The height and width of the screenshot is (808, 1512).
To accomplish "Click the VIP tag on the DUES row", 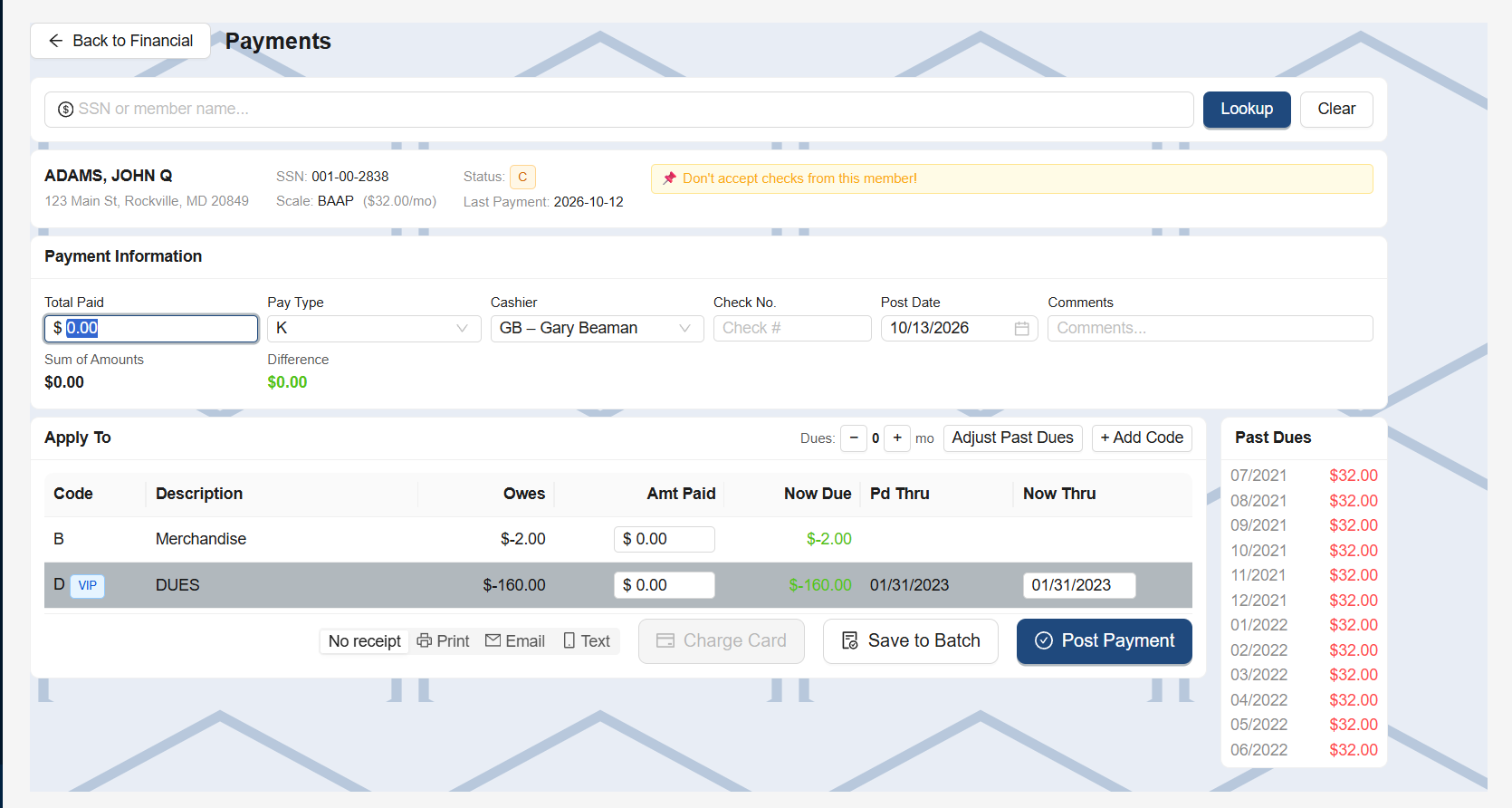I will (x=88, y=586).
